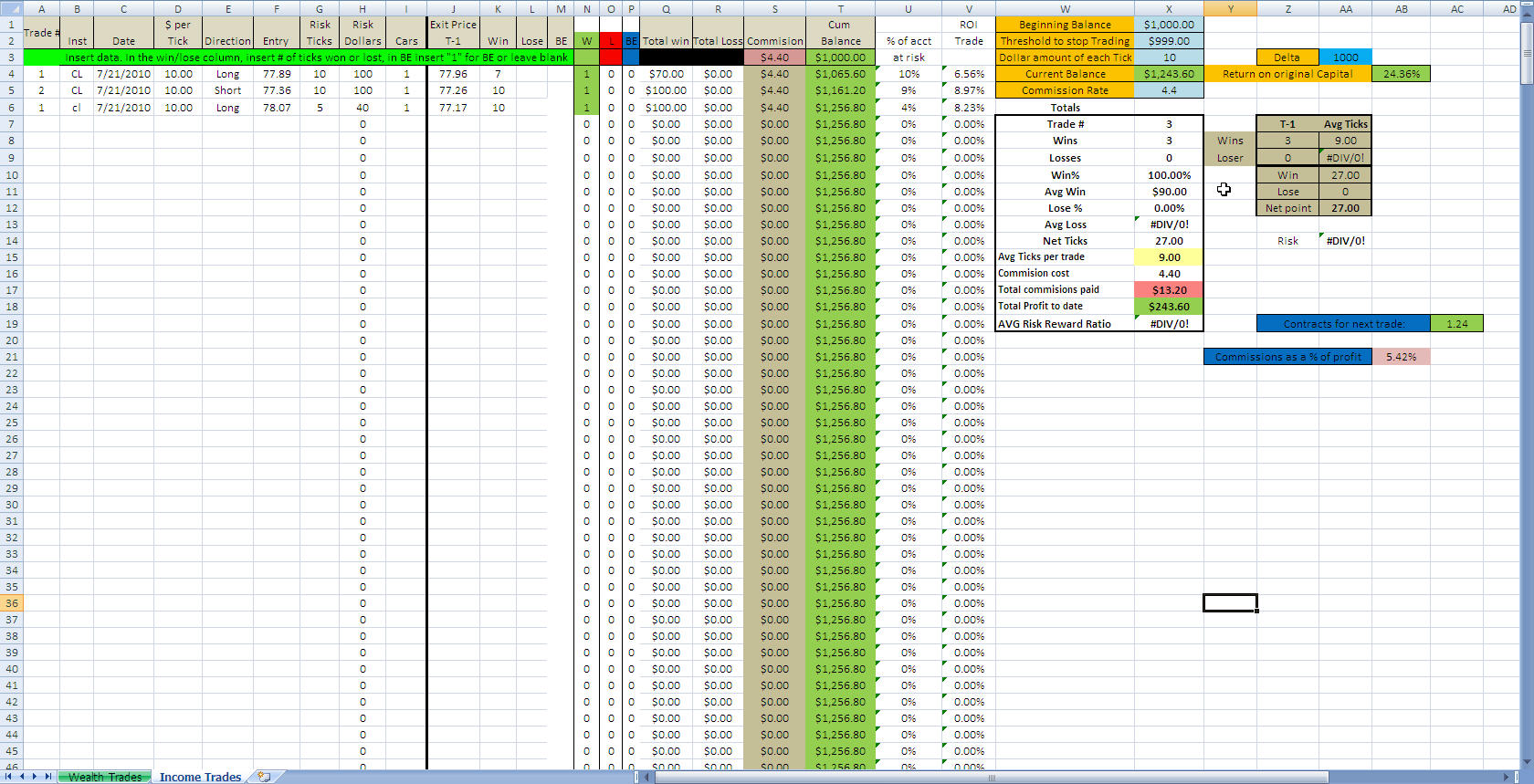Click Return on original Capital 24.36% cell
Viewport: 1534px width, 784px height.
1401,74
